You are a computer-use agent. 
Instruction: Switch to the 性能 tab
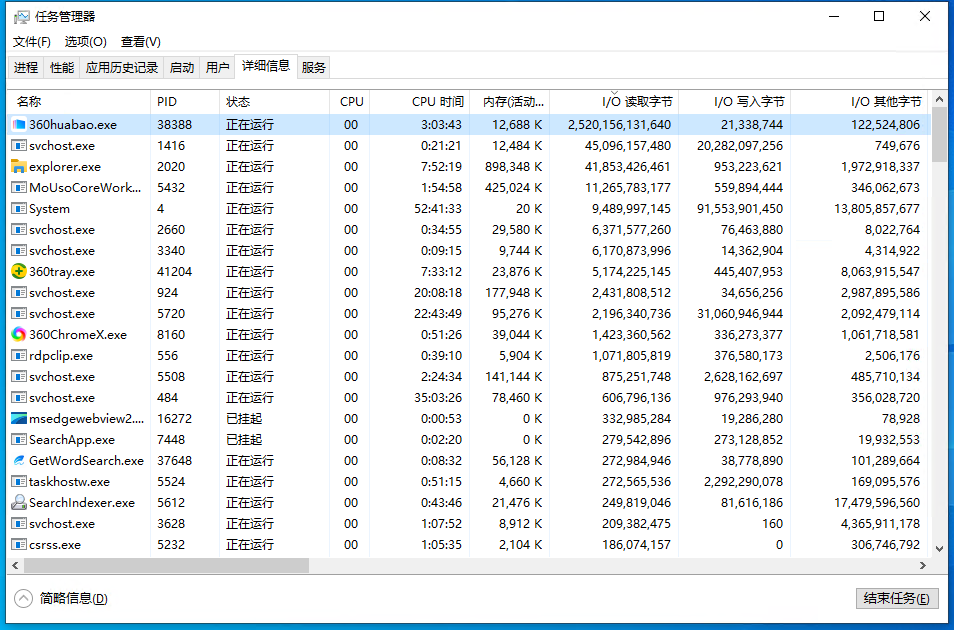pos(62,68)
